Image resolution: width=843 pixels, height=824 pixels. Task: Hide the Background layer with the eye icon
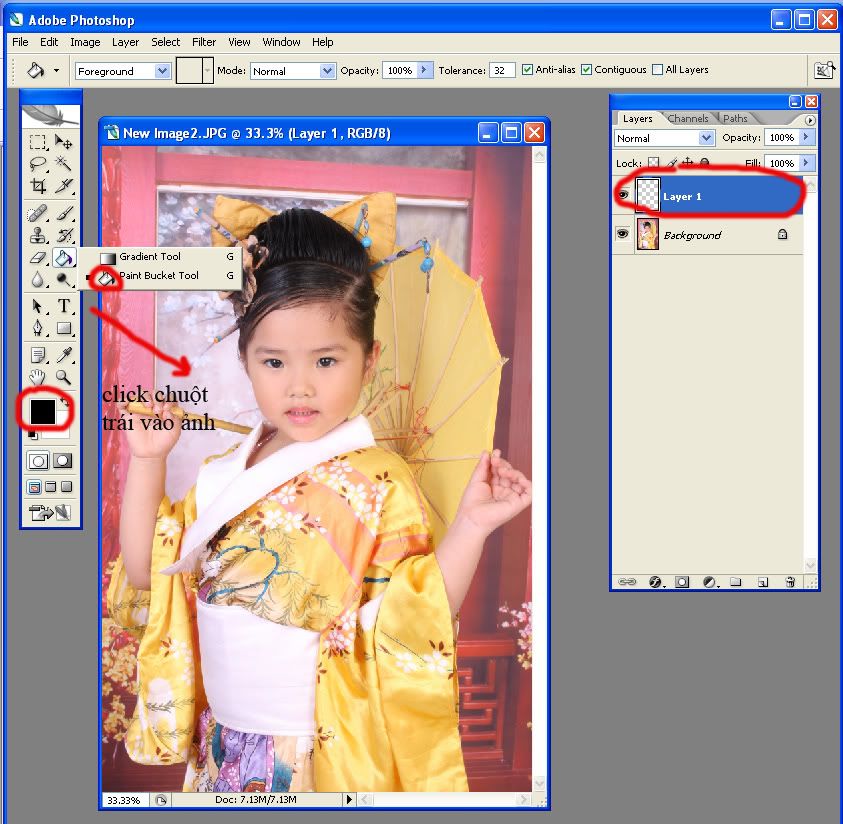coord(623,234)
